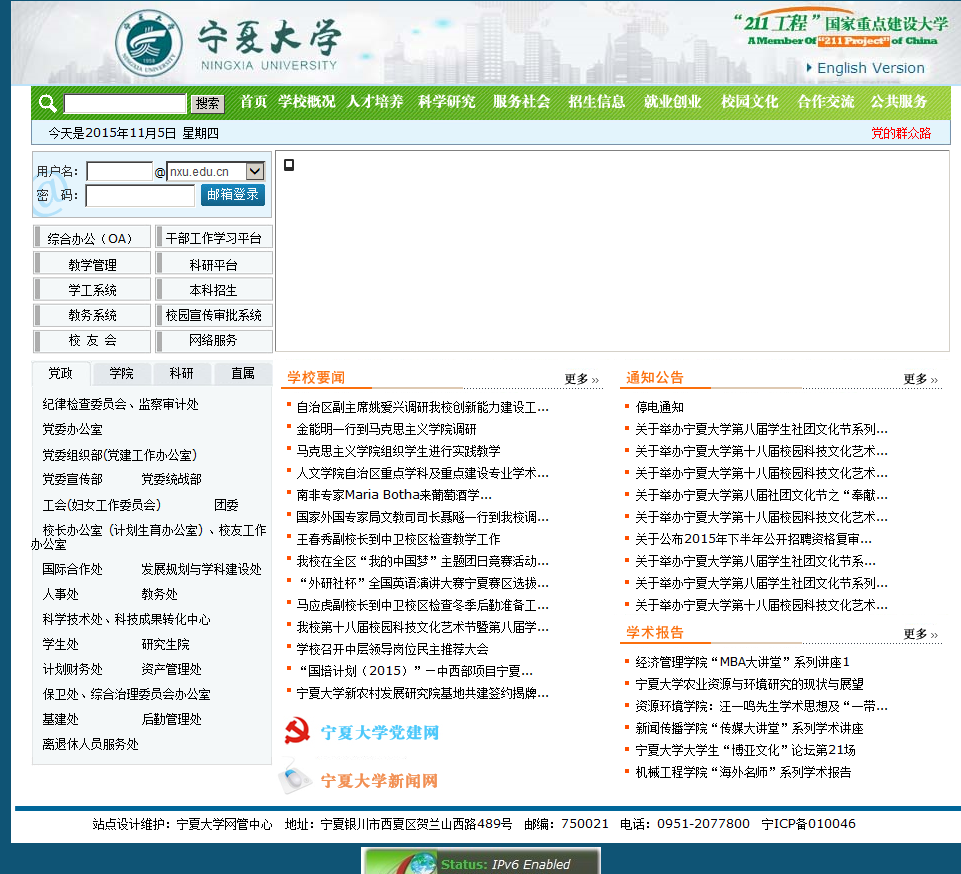Click the English Version link
The width and height of the screenshot is (961, 874).
(870, 68)
